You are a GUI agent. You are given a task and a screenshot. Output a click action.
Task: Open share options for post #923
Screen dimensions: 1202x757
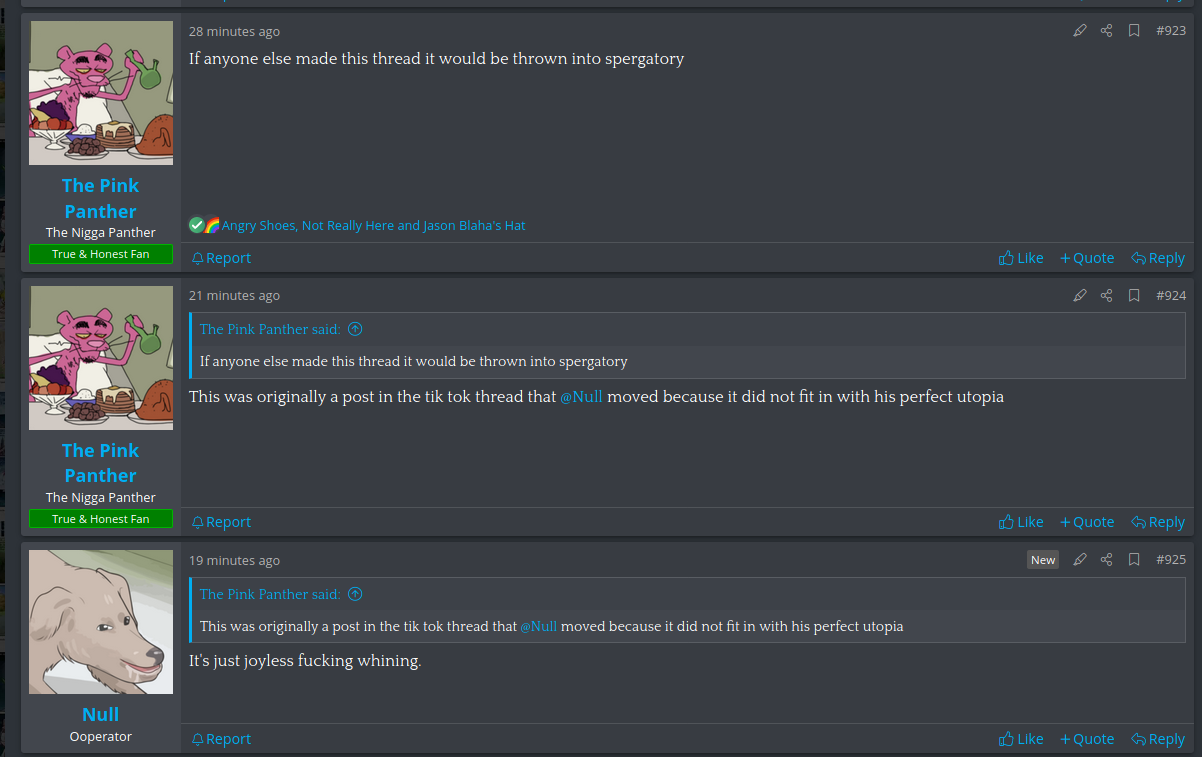pos(1106,31)
